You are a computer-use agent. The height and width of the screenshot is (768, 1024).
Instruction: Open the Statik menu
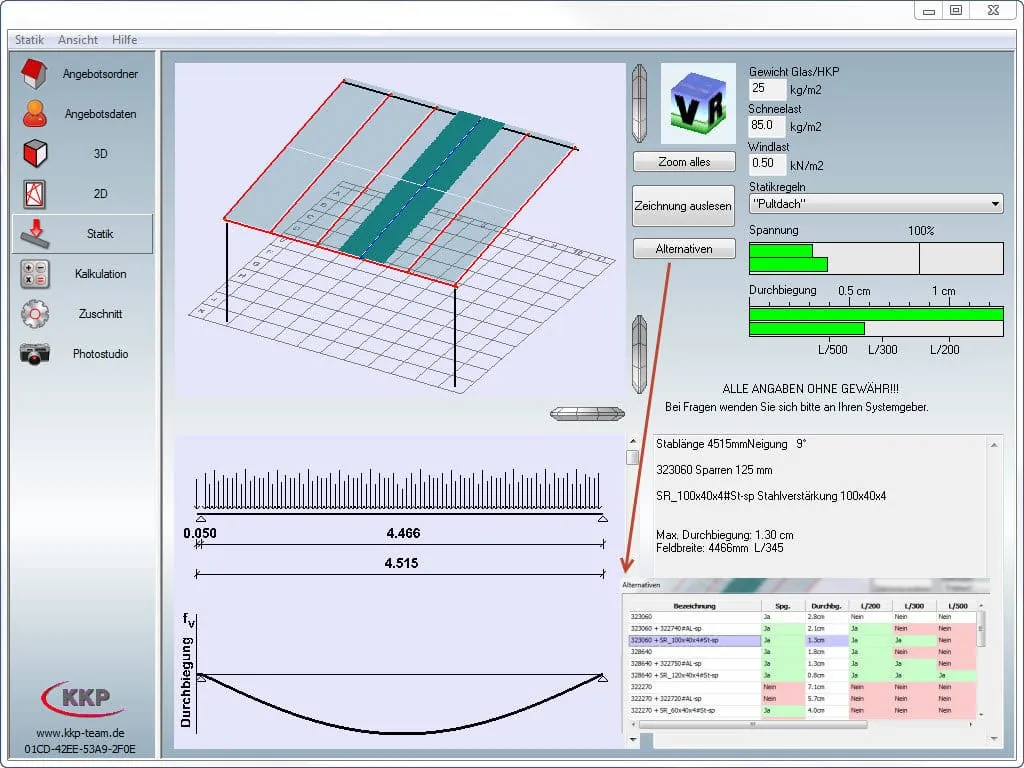pos(29,40)
